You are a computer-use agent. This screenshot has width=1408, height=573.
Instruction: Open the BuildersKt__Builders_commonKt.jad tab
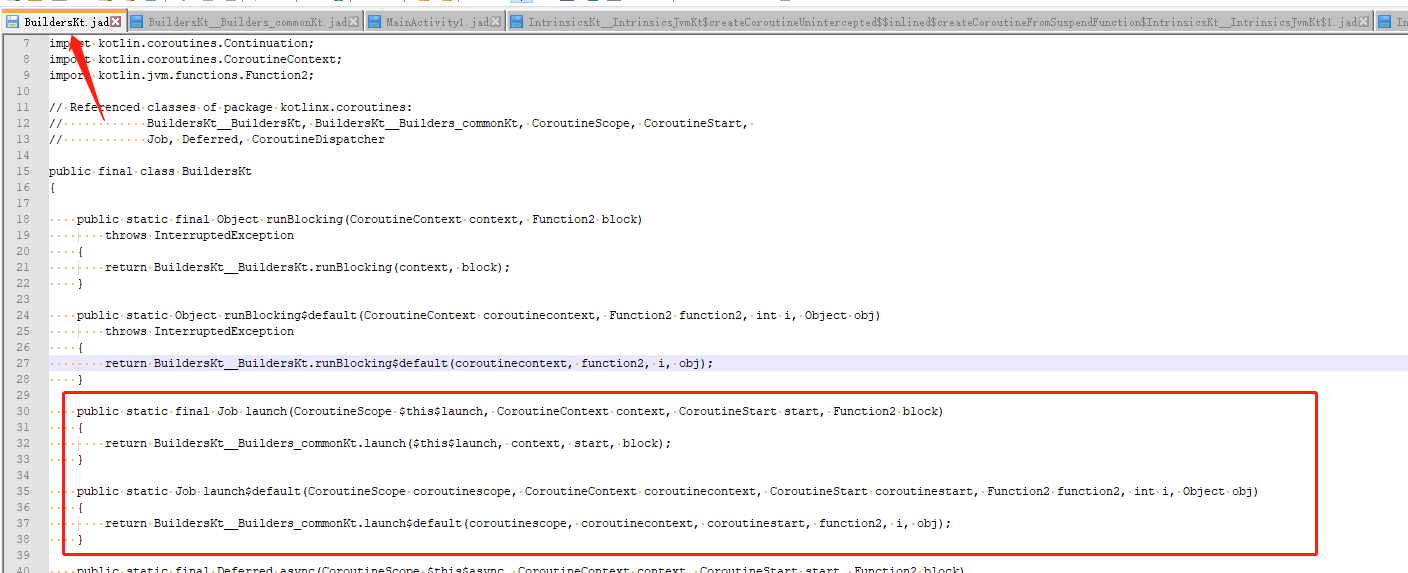(x=248, y=21)
